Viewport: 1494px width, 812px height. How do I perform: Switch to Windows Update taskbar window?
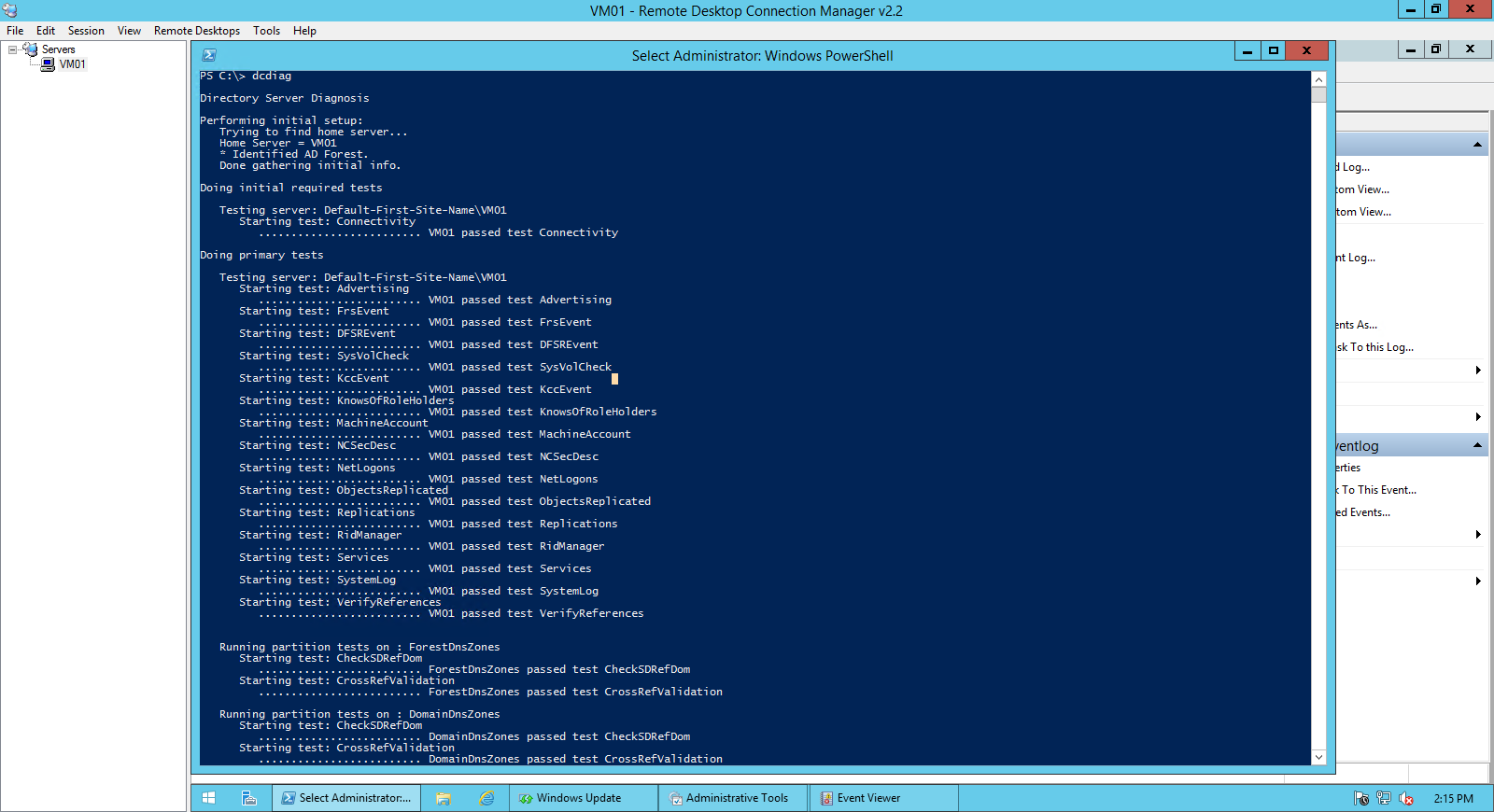pyautogui.click(x=570, y=798)
